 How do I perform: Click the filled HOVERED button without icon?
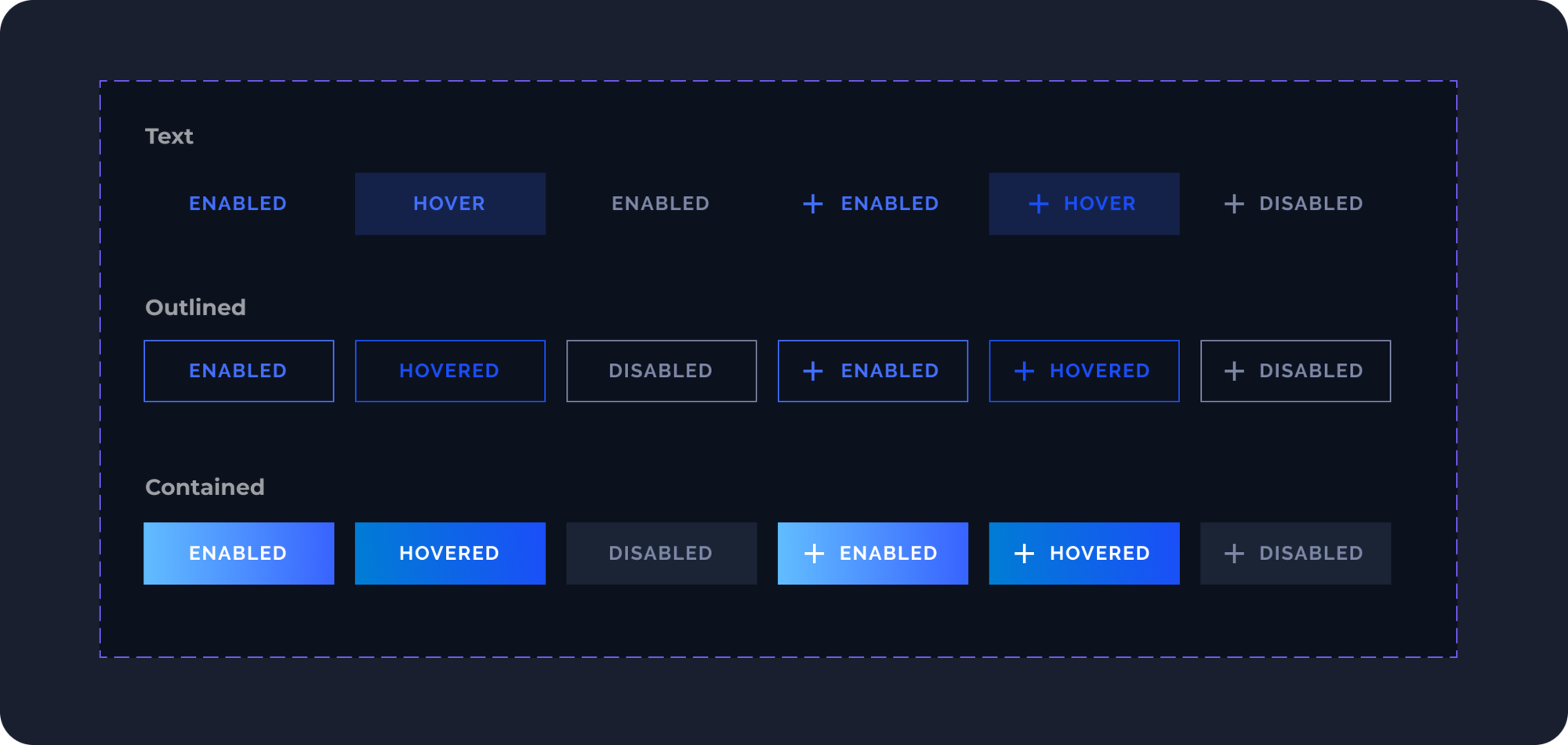click(450, 554)
